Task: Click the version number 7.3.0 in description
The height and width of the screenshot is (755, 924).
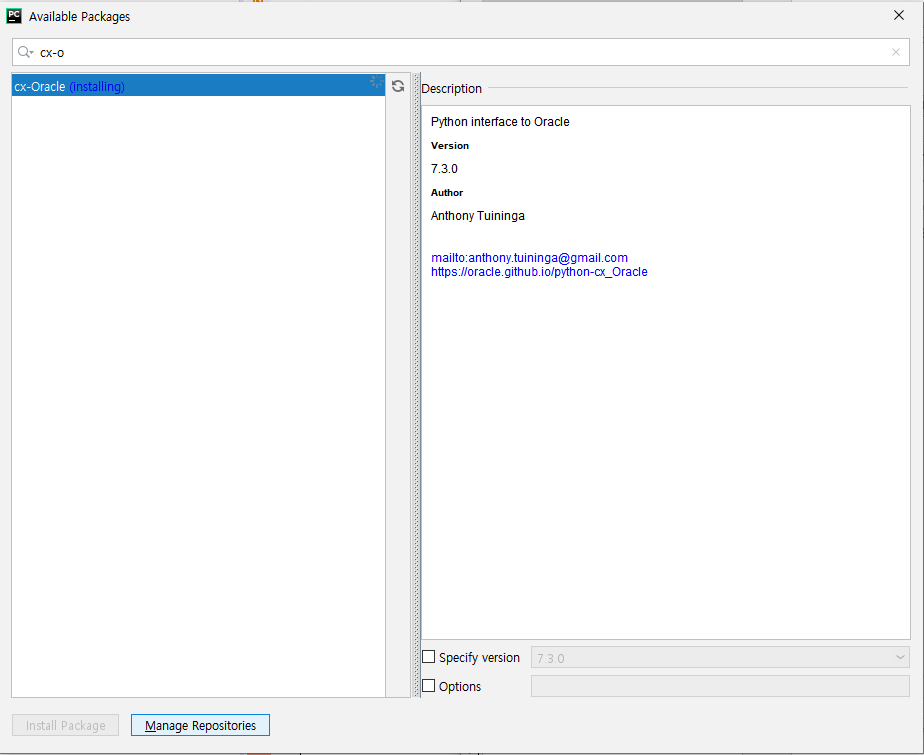Action: coord(444,169)
